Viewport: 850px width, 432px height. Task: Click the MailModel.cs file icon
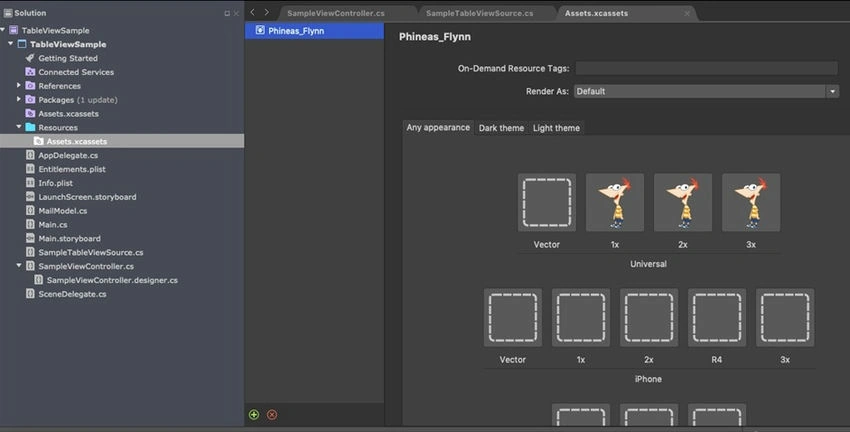pos(30,210)
